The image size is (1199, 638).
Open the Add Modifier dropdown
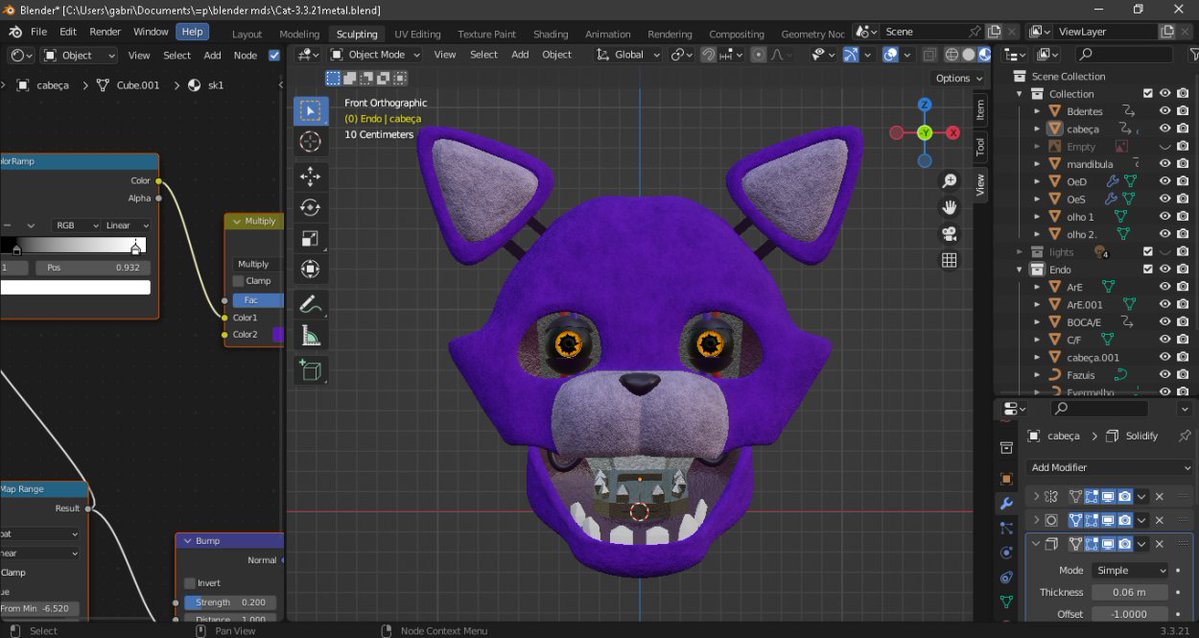(1109, 467)
